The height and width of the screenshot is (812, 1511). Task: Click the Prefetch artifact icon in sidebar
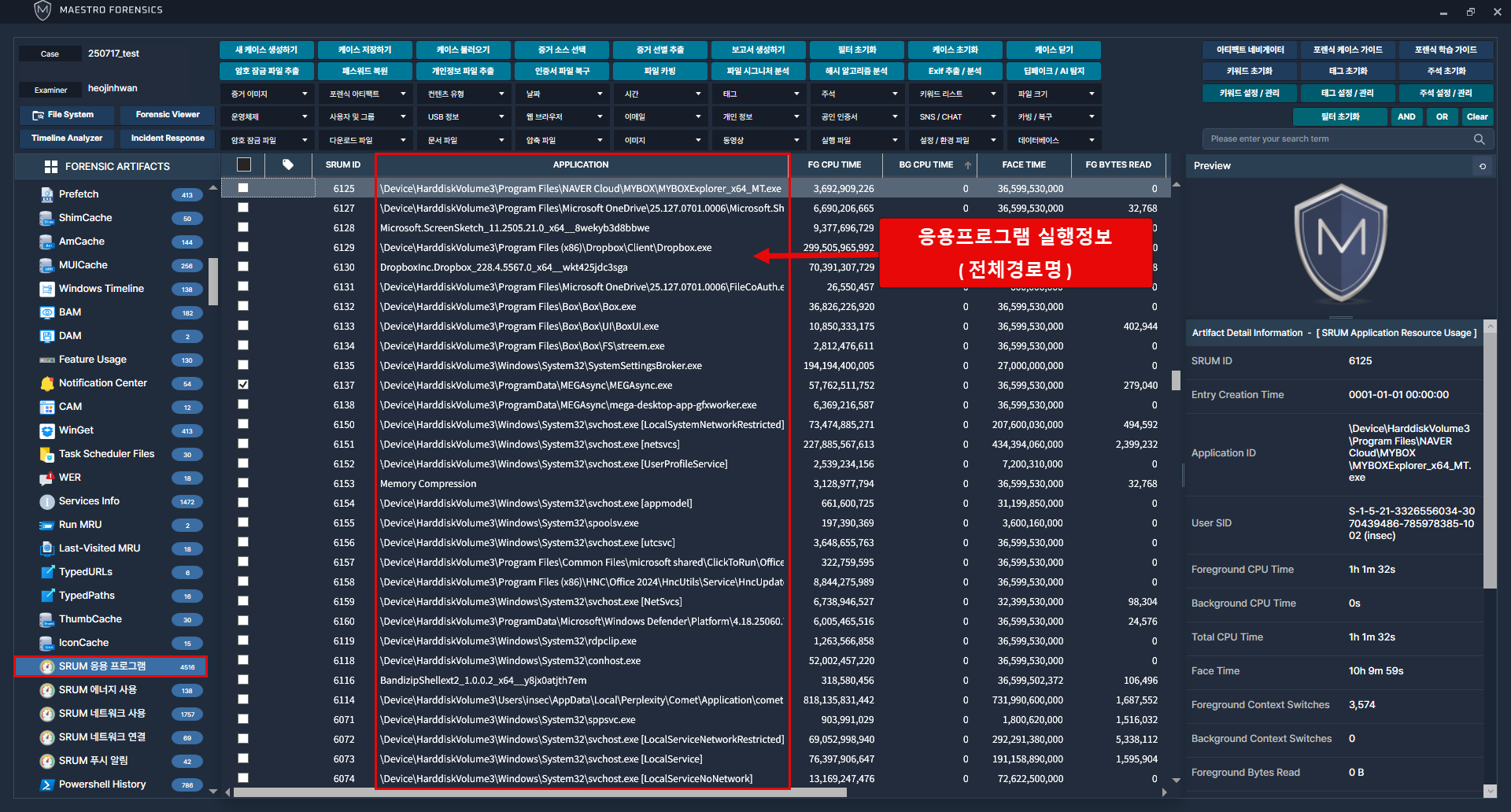click(x=46, y=194)
